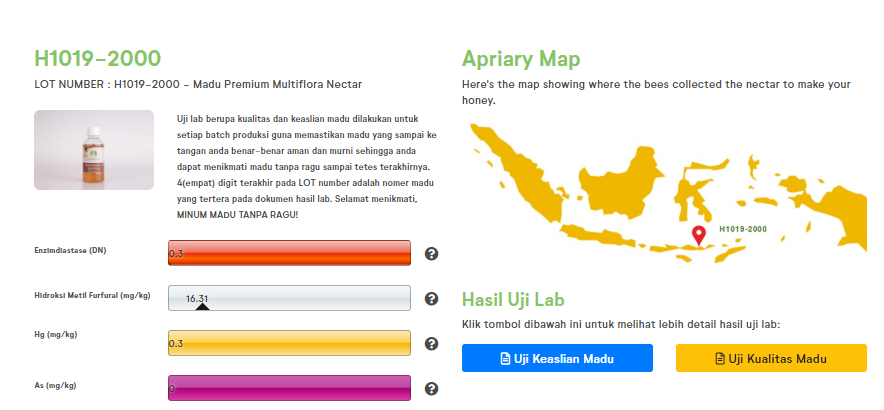Show help info for As (mg/kg)
This screenshot has height=410, width=884.
[x=432, y=389]
